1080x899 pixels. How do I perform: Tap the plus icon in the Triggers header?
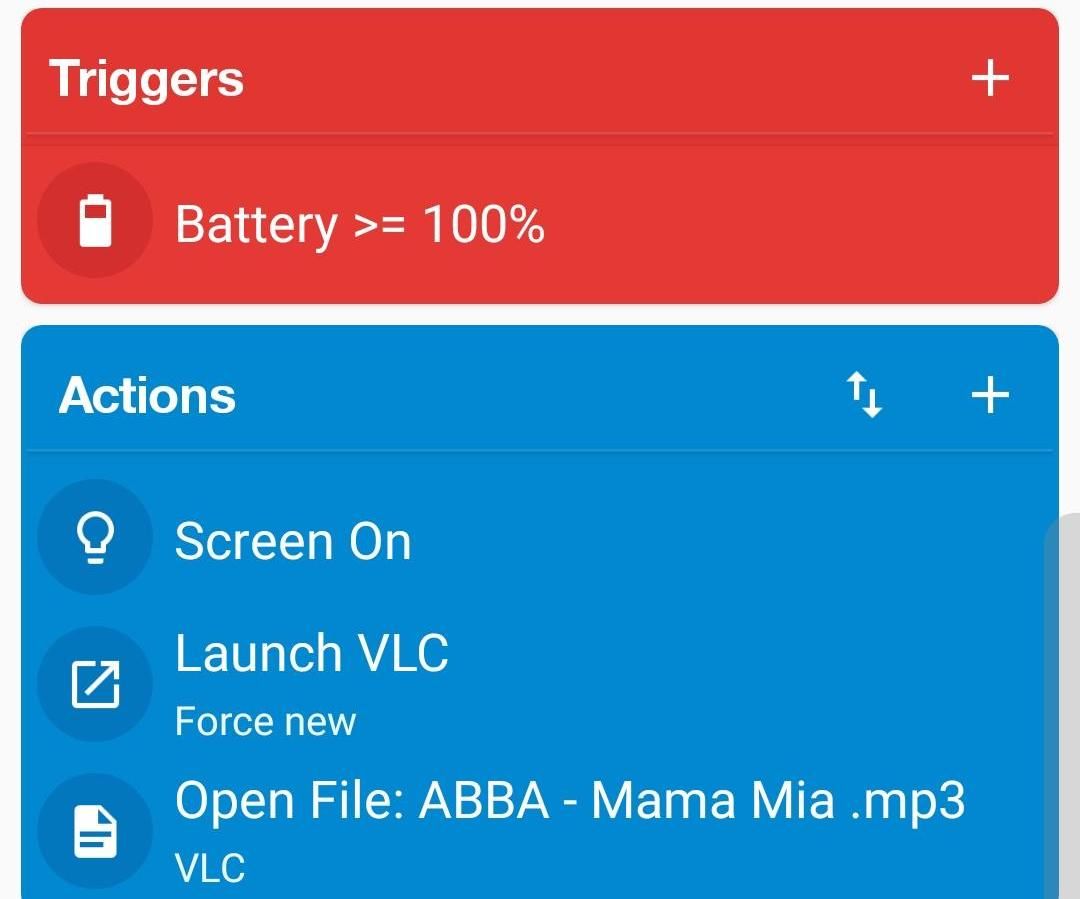click(990, 78)
